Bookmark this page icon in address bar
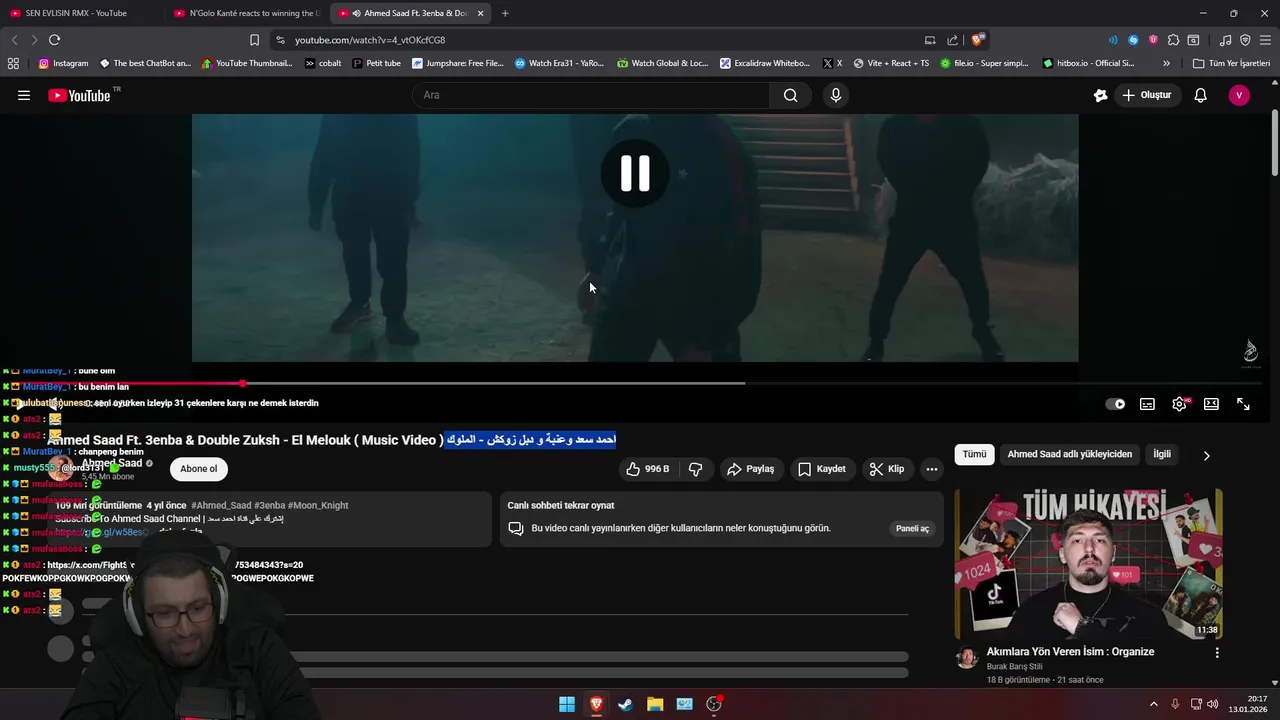This screenshot has width=1280, height=720. click(x=254, y=40)
